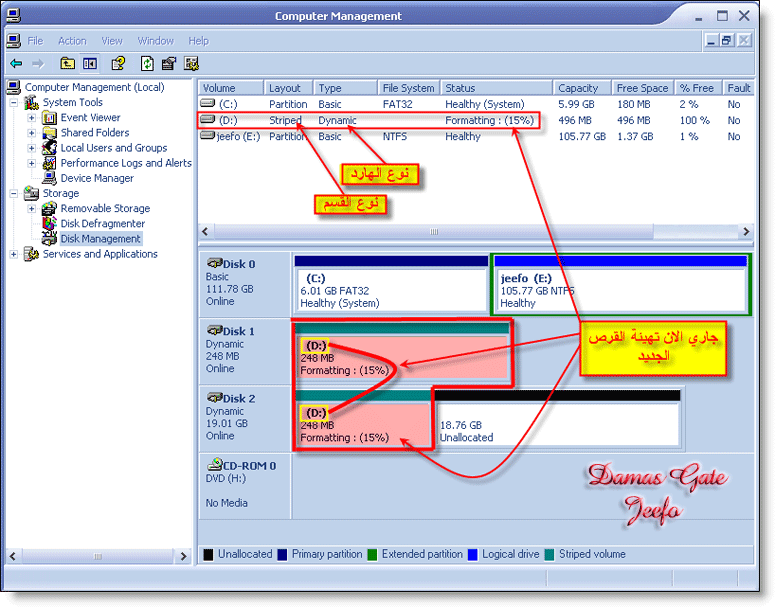Click the Unallocated black legend swatch

click(208, 555)
